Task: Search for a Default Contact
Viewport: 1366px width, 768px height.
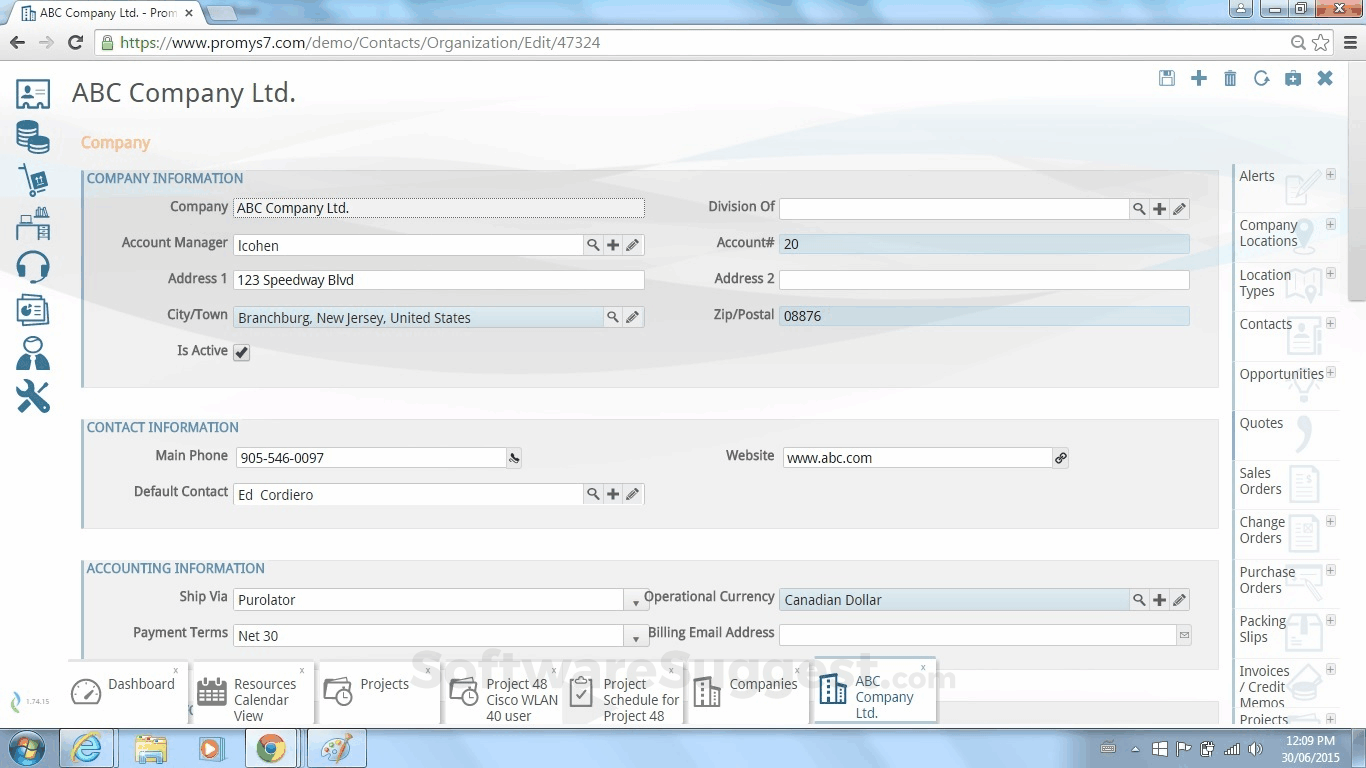Action: pyautogui.click(x=593, y=494)
